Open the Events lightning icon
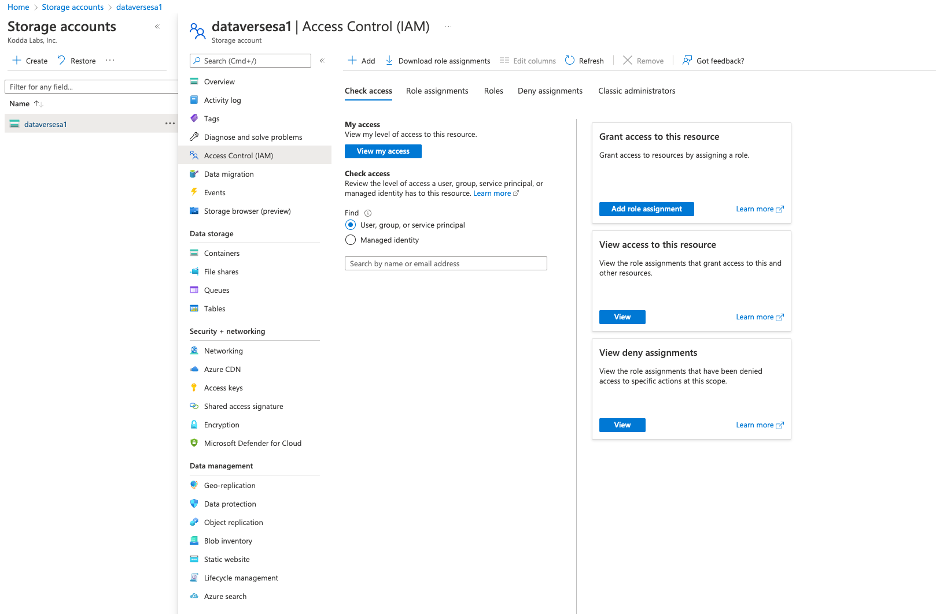The width and height of the screenshot is (936, 614). tap(194, 192)
